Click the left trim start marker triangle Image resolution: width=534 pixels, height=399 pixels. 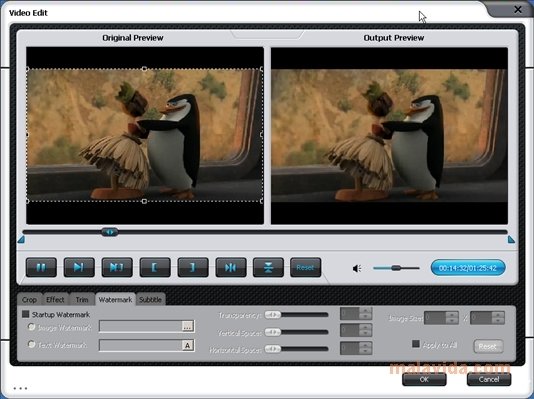pyautogui.click(x=21, y=240)
